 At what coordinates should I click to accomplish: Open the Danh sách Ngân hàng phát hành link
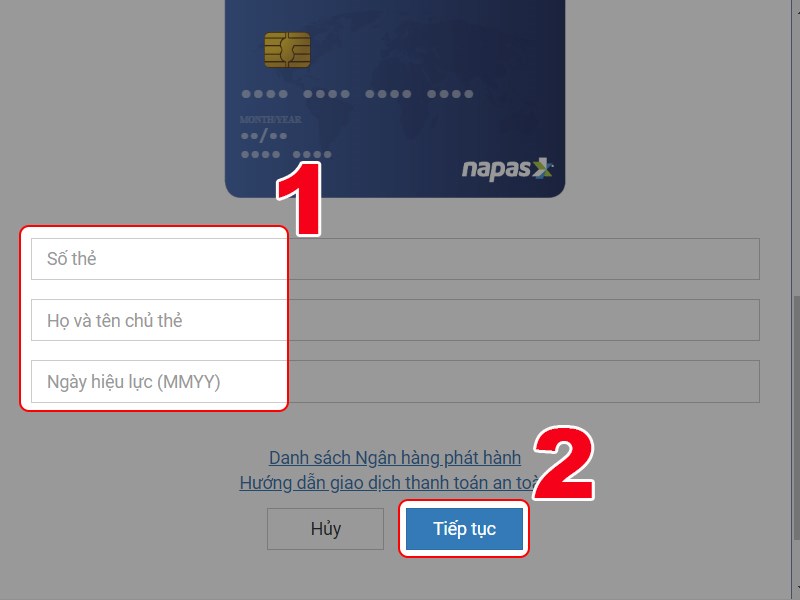[395, 458]
